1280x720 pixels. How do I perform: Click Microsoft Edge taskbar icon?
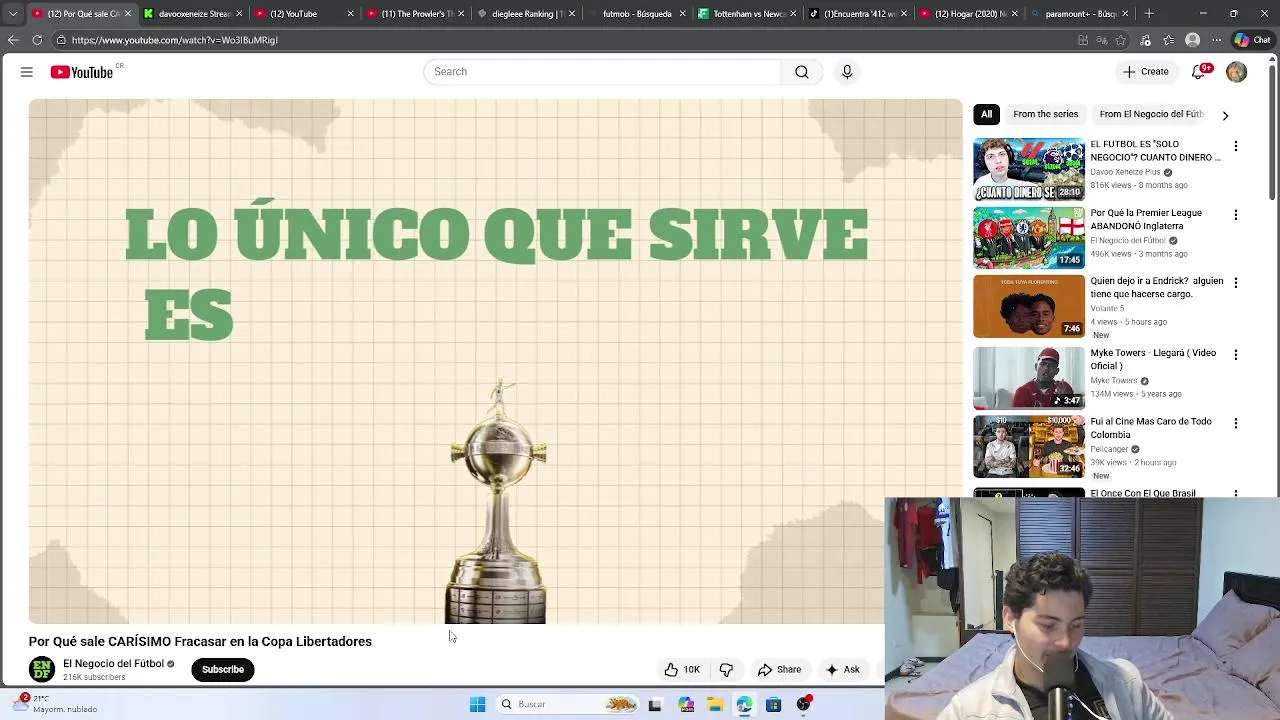(x=744, y=705)
